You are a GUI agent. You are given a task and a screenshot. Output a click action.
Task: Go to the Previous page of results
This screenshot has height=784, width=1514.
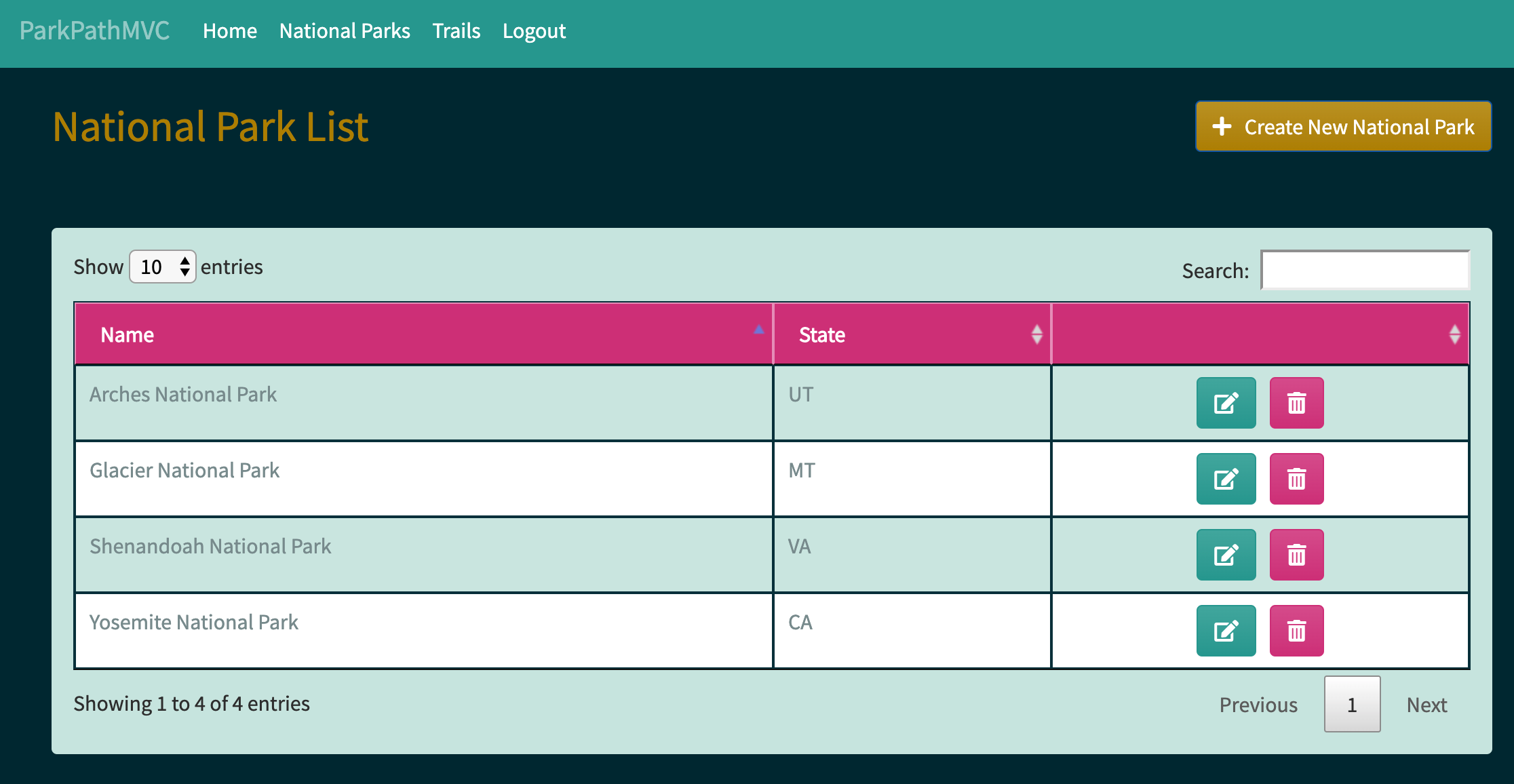[1258, 705]
